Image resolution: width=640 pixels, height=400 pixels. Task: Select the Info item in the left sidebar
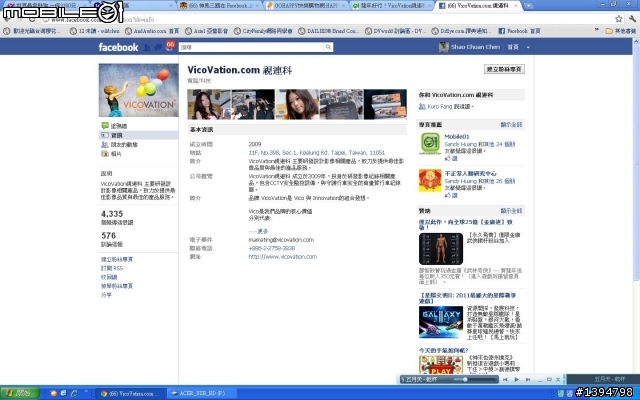click(x=138, y=135)
